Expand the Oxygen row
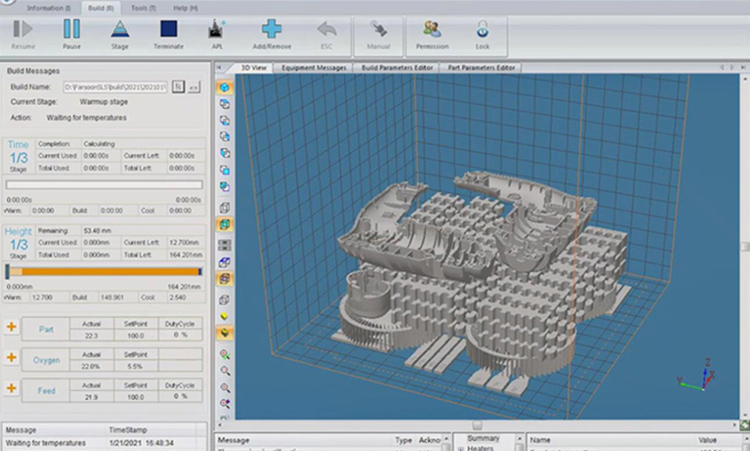 [x=11, y=358]
